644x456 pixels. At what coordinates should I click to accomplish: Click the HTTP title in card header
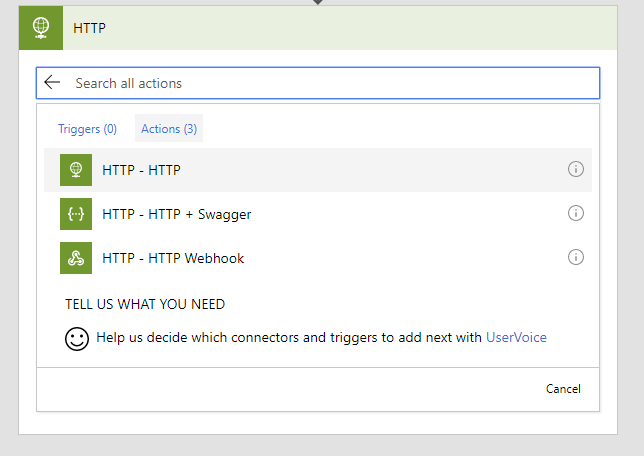pos(89,28)
